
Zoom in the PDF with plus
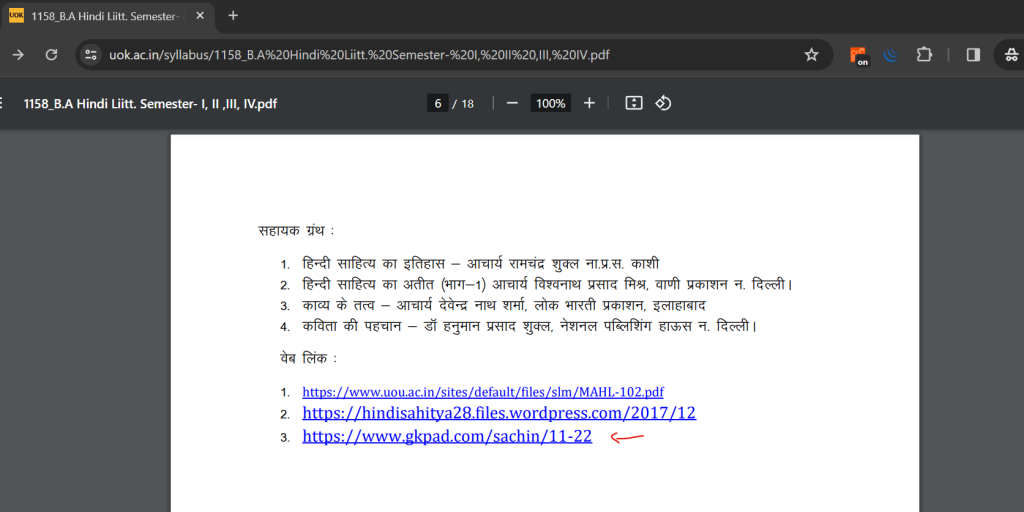(589, 103)
